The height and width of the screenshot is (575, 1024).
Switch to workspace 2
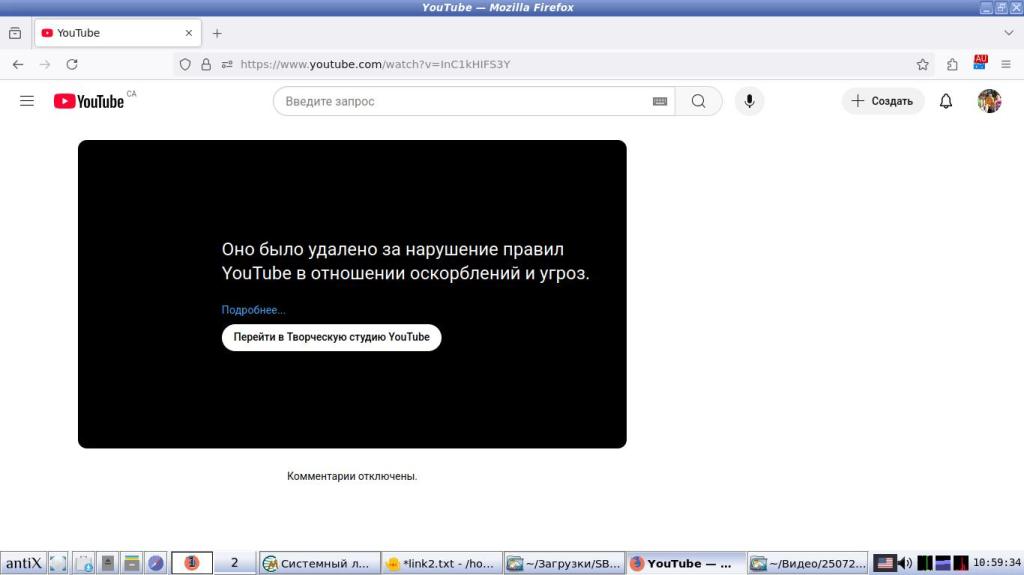click(x=234, y=563)
